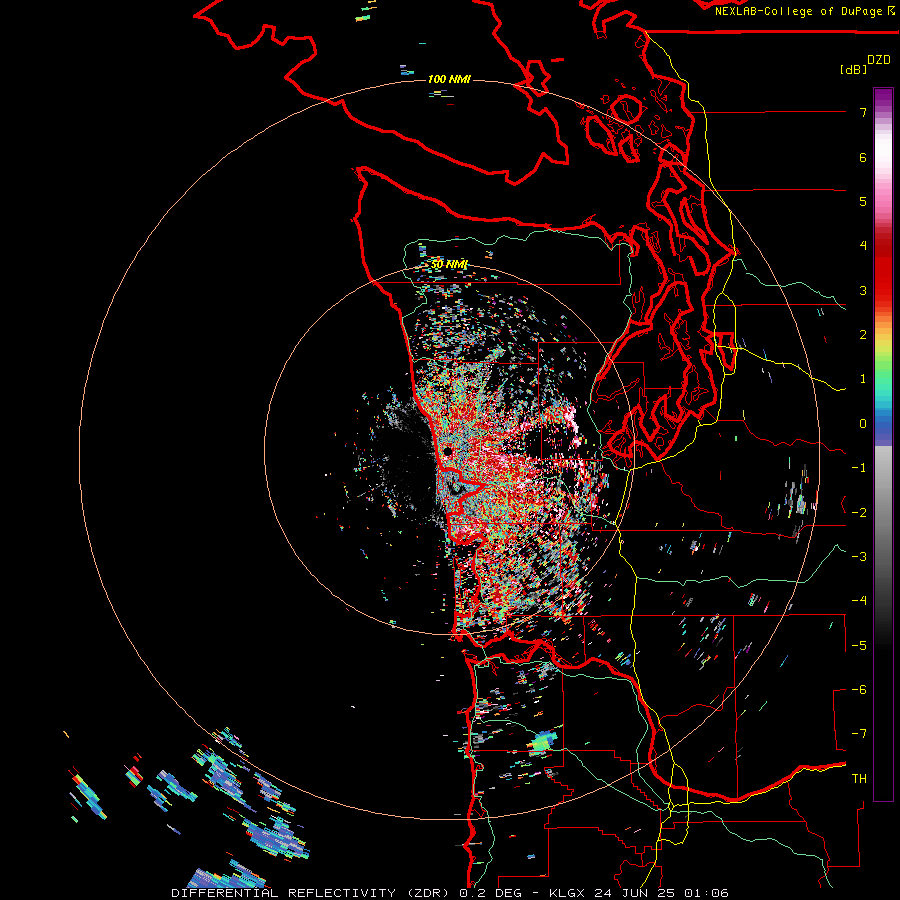Click the DIFFERENTIAL REFLECTIVITY (ZDR) caption text
The image size is (900, 900).
coord(312,893)
